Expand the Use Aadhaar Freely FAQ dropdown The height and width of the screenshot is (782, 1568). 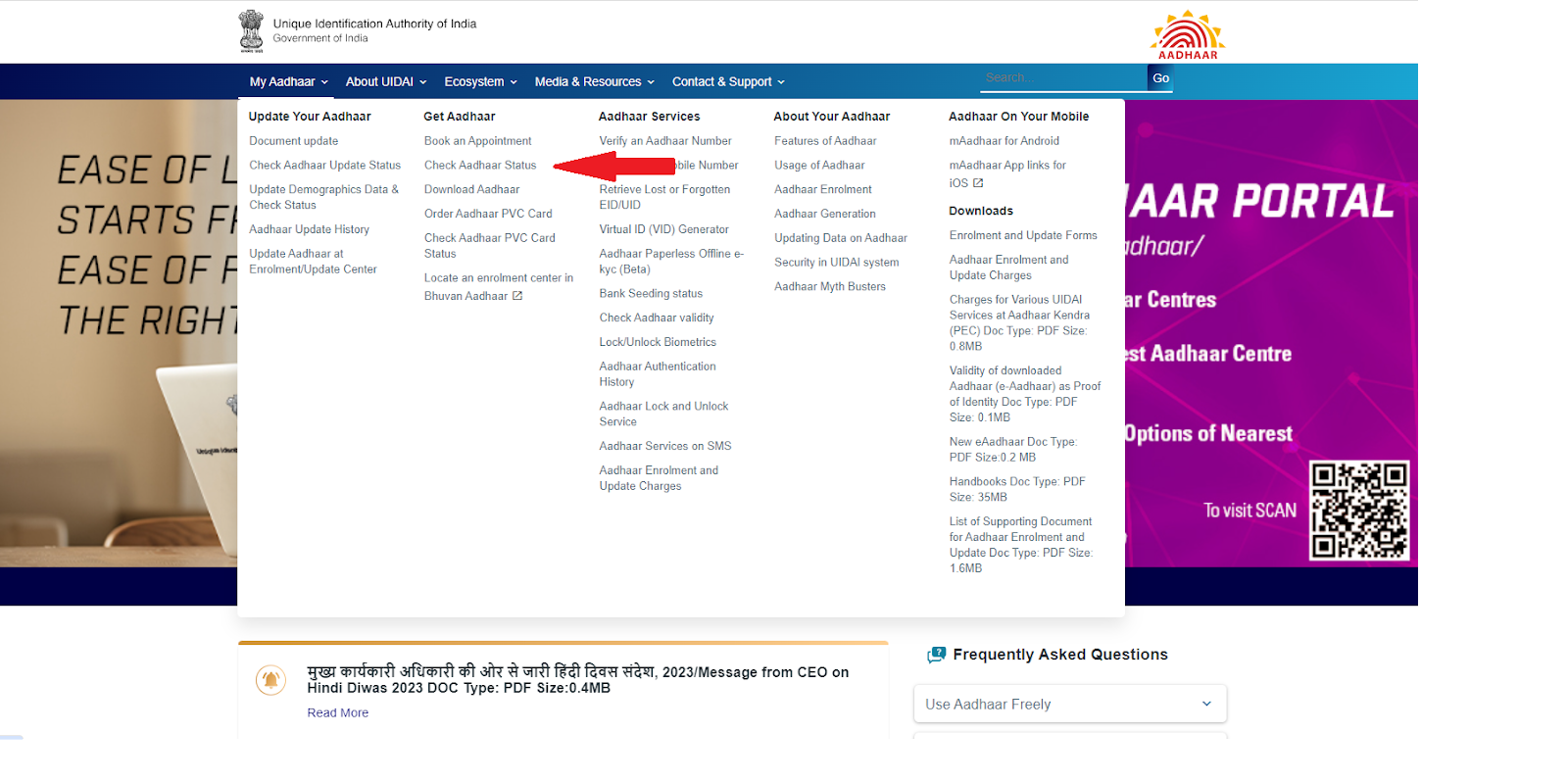coord(1070,704)
